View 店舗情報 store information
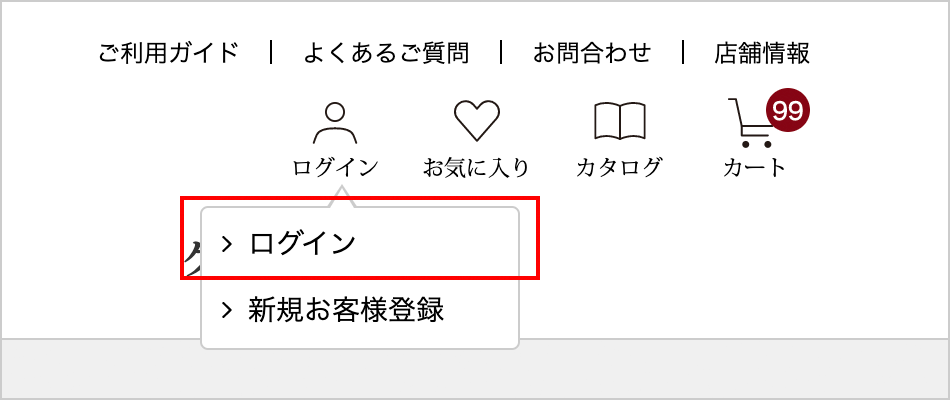Screen dimensions: 950x400 [762, 53]
